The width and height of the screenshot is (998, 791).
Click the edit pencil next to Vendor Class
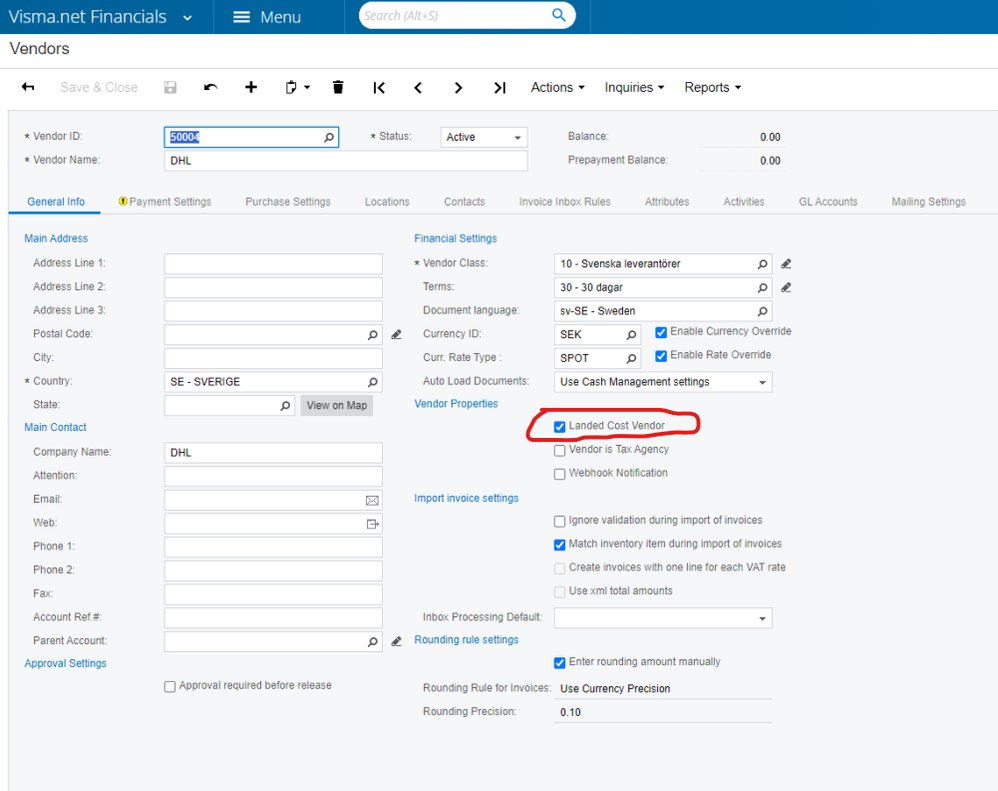click(786, 263)
